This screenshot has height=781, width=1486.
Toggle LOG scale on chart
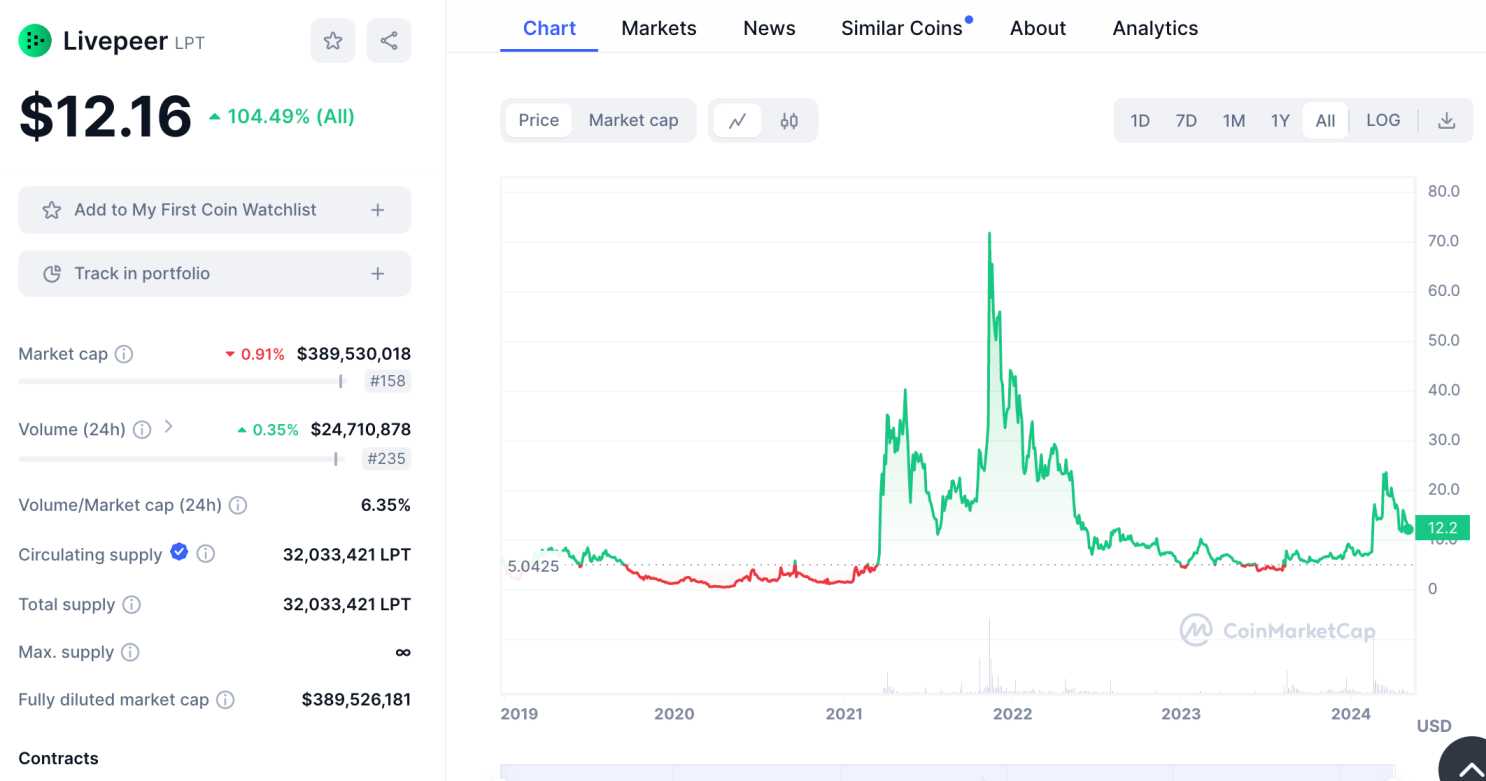(1383, 120)
